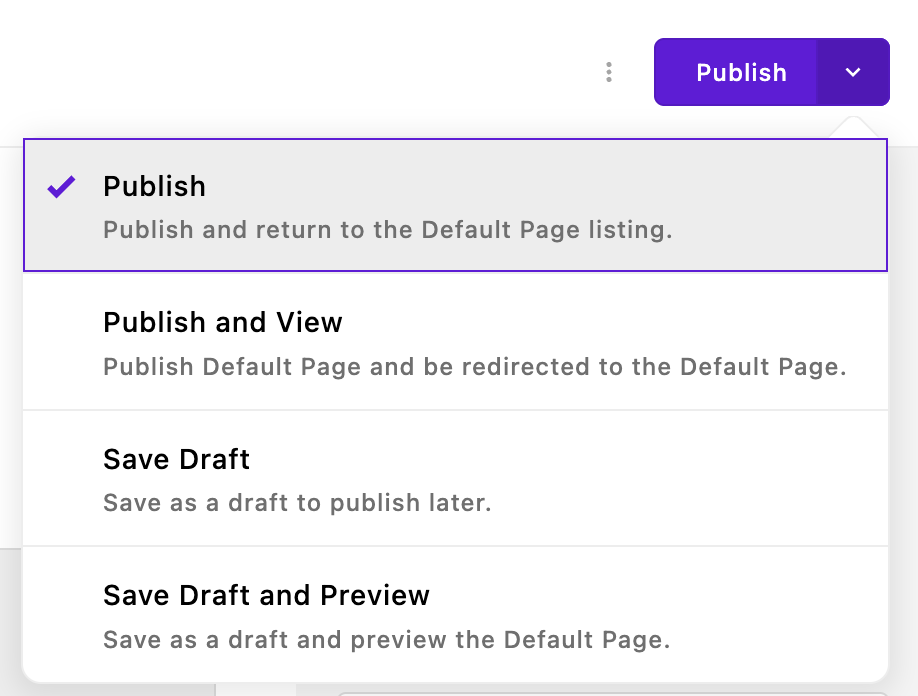This screenshot has height=696, width=918.
Task: Mark Save Draft as the selected action
Action: [176, 459]
